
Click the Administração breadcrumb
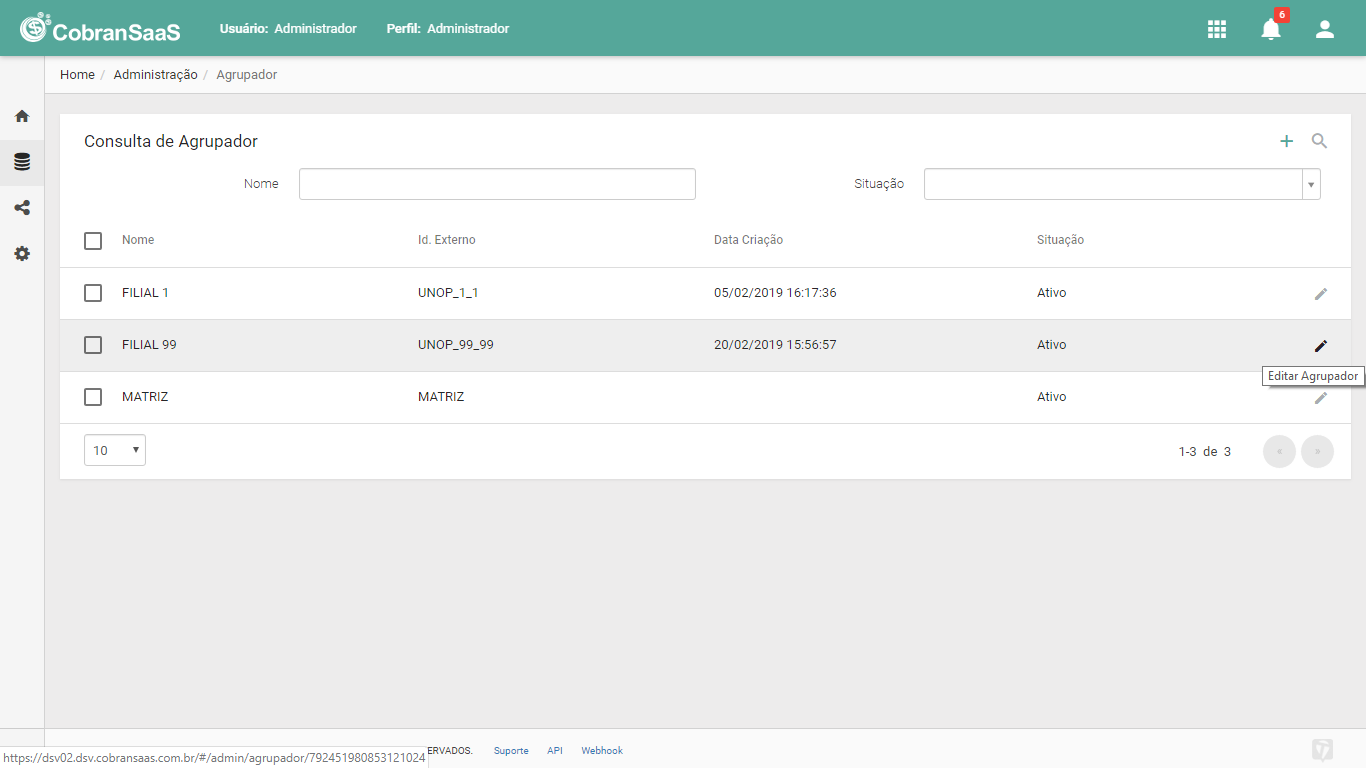pyautogui.click(x=155, y=75)
